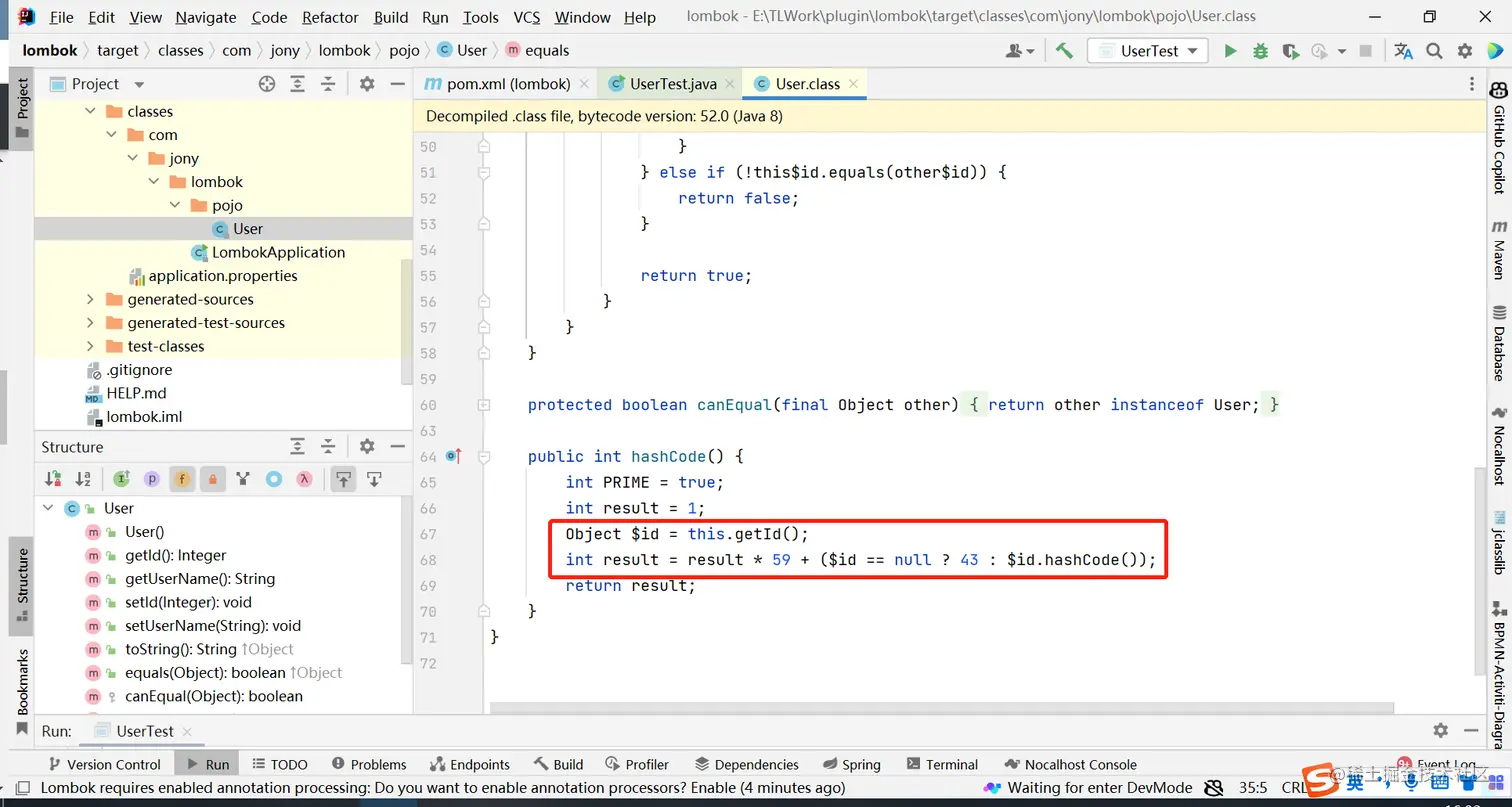Toggle Show Lambdas filter in Structure
The width and height of the screenshot is (1512, 807).
(303, 479)
